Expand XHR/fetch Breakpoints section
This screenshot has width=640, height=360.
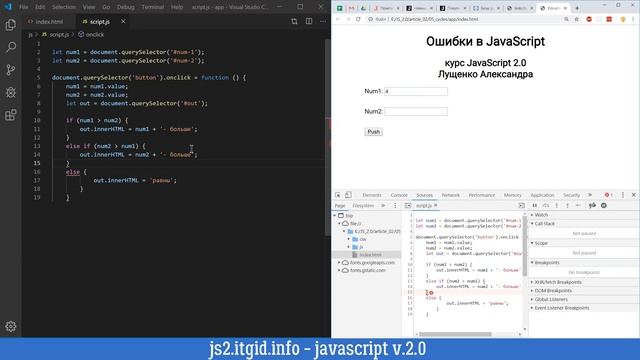point(584,282)
